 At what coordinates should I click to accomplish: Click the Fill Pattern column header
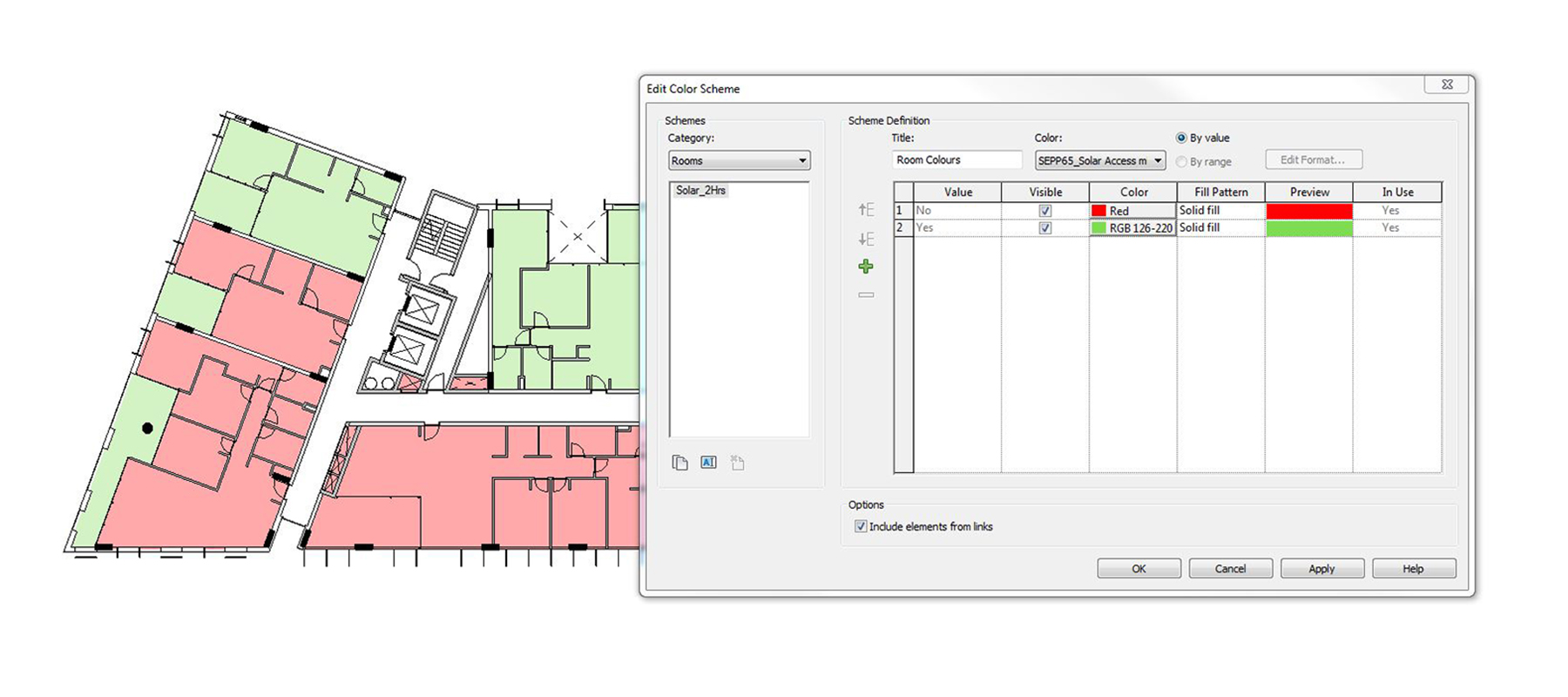point(1221,192)
